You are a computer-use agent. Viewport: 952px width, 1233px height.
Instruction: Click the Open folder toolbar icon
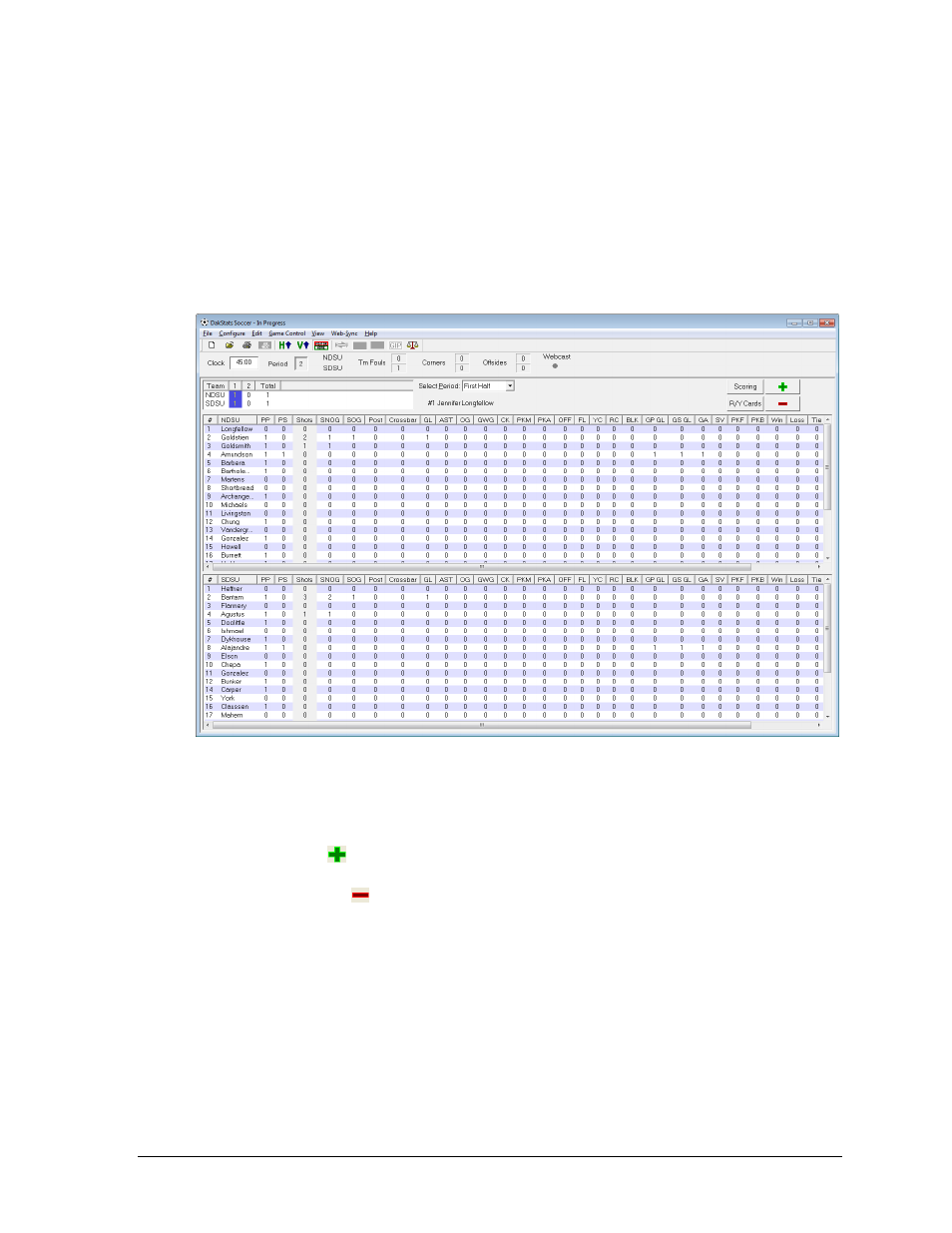[230, 345]
